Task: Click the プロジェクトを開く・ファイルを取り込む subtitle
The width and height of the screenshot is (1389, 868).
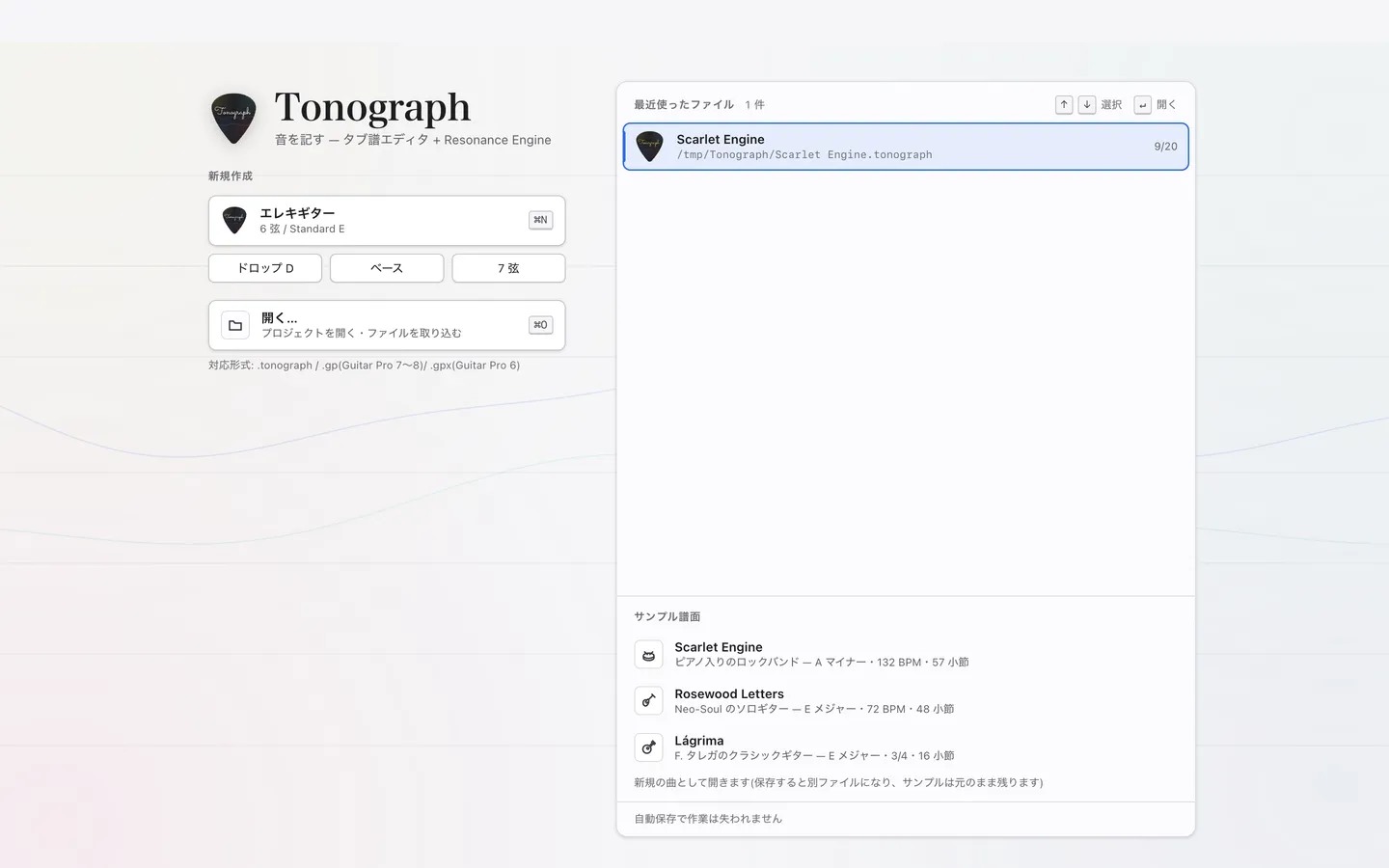Action: [x=362, y=333]
